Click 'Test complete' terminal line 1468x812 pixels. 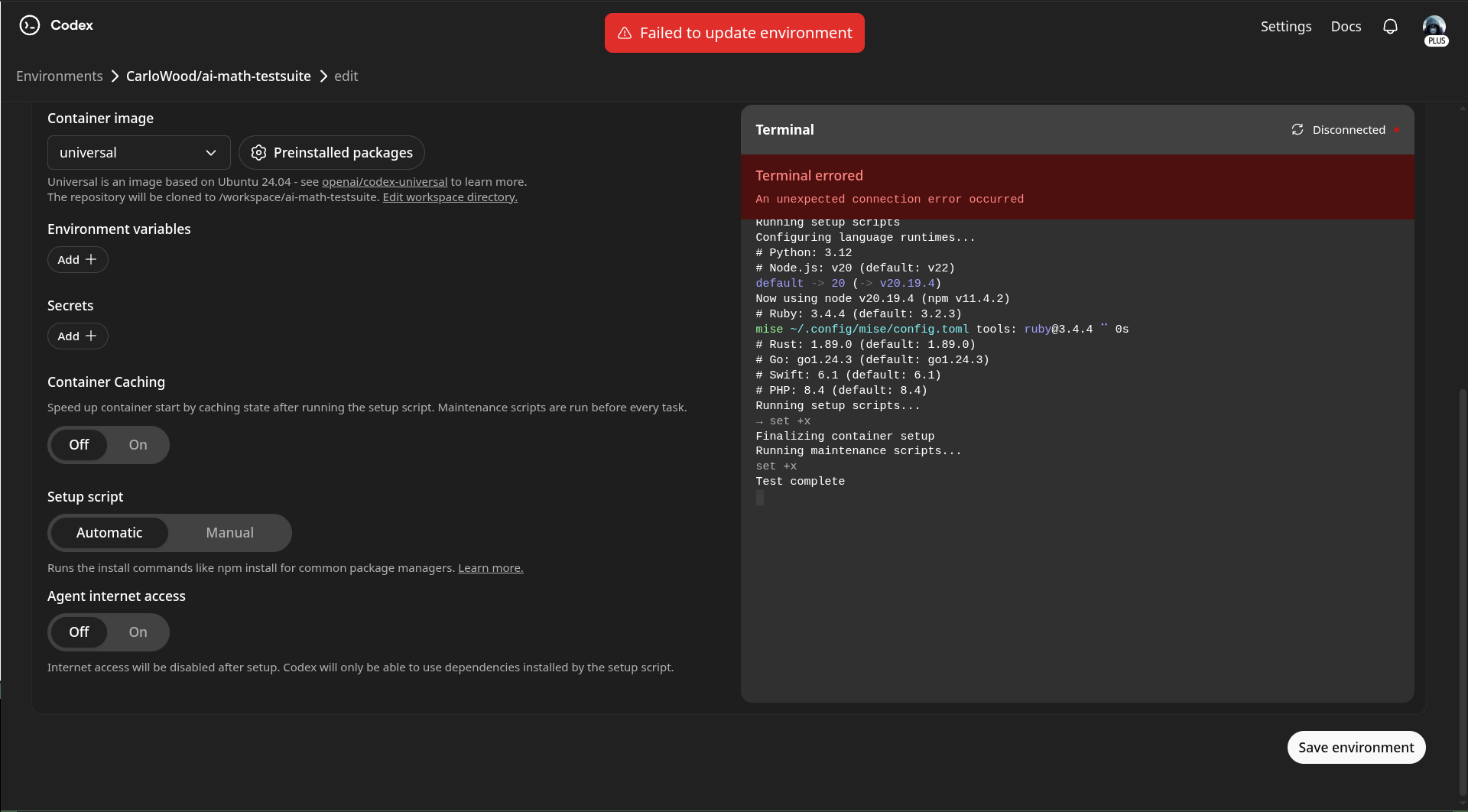pyautogui.click(x=801, y=482)
